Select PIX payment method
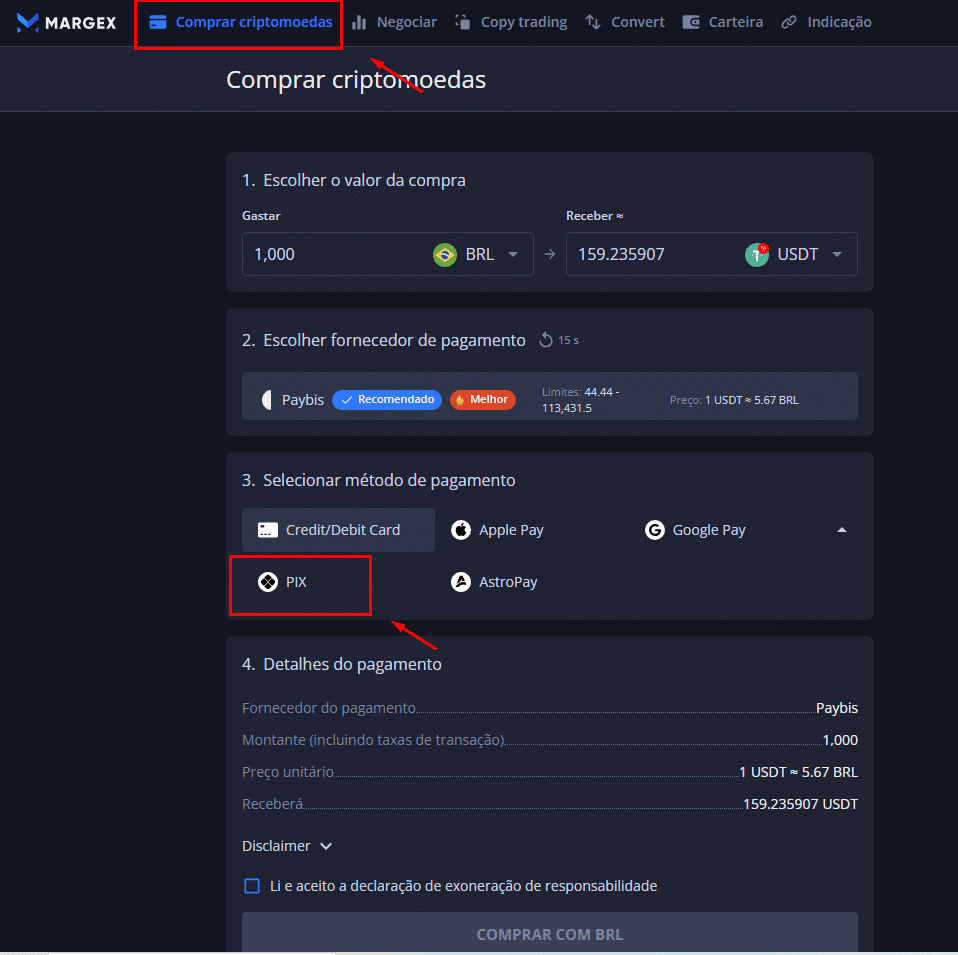The width and height of the screenshot is (958, 955). 298,582
